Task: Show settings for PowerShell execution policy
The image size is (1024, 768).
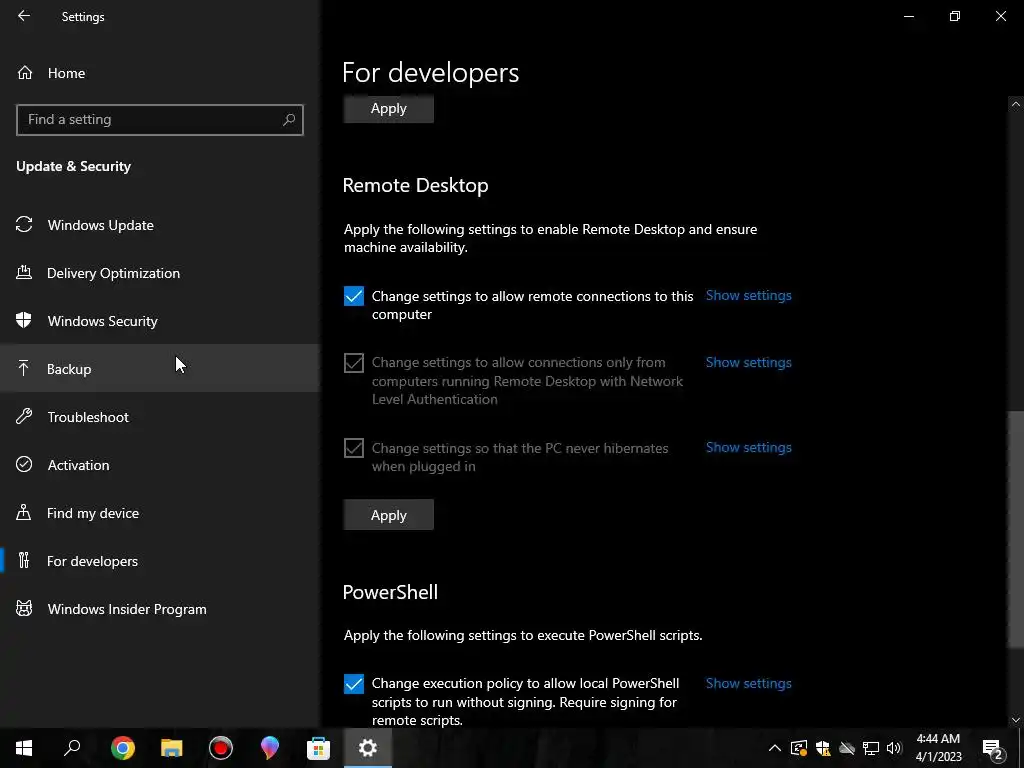Action: [x=748, y=683]
